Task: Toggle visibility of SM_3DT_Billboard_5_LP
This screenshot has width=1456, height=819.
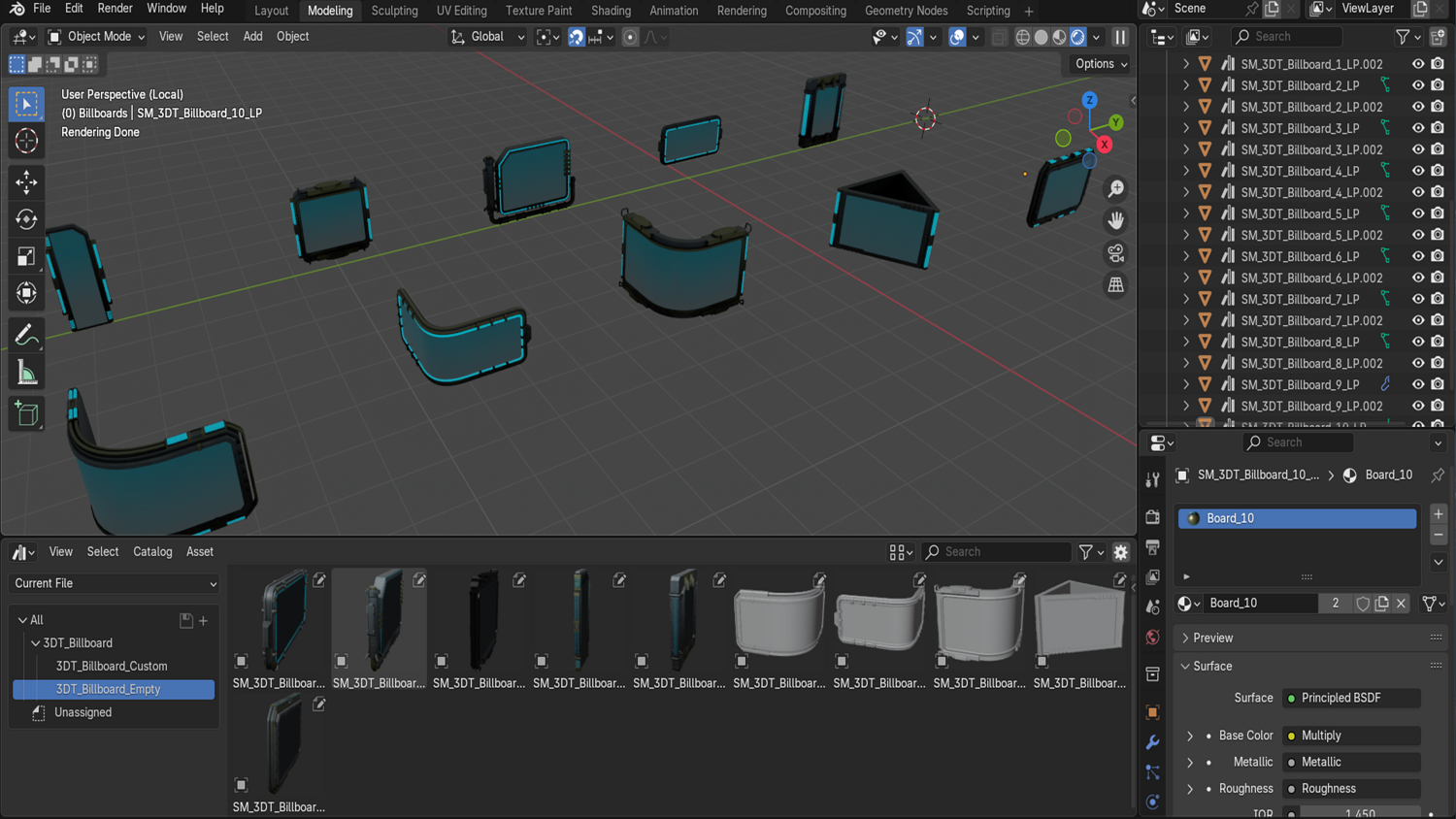Action: (x=1418, y=213)
